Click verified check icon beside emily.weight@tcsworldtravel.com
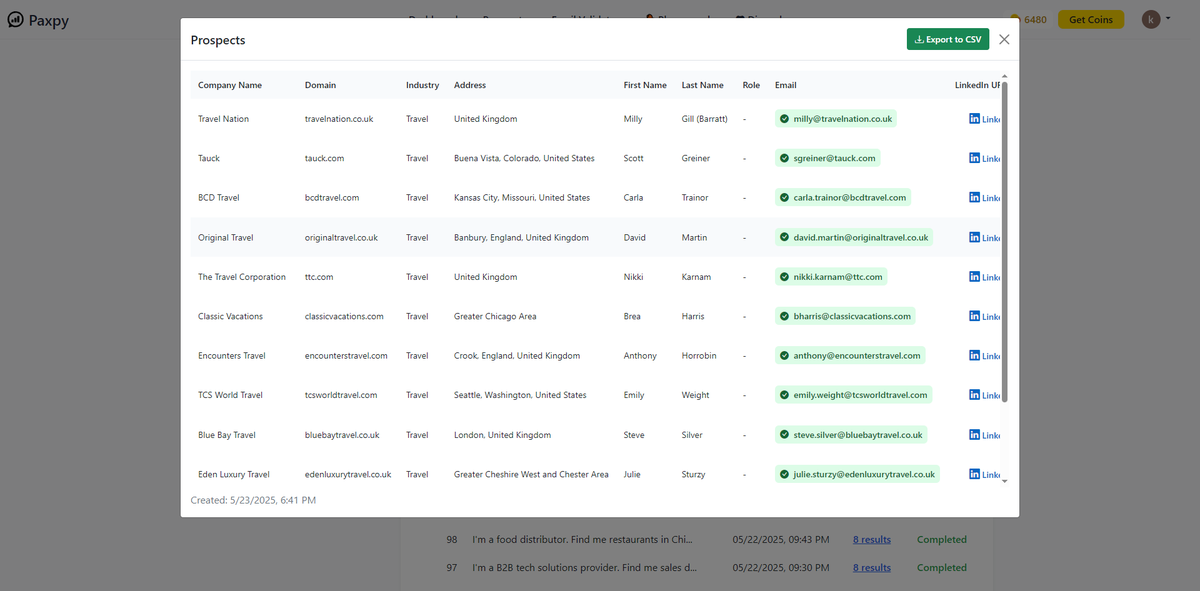Viewport: 1200px width, 591px height. (x=785, y=395)
